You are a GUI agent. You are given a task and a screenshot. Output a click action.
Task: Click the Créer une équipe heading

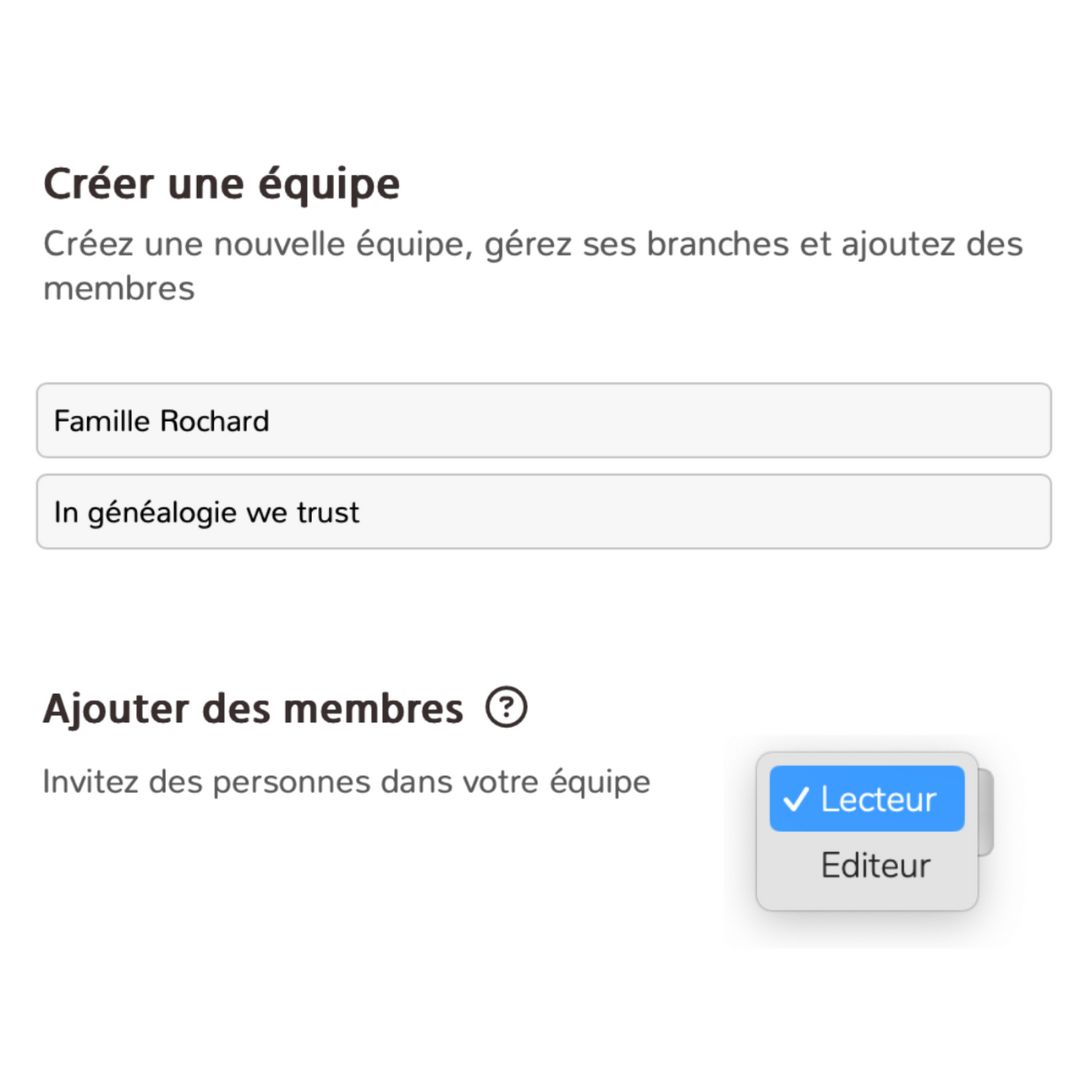click(x=221, y=183)
